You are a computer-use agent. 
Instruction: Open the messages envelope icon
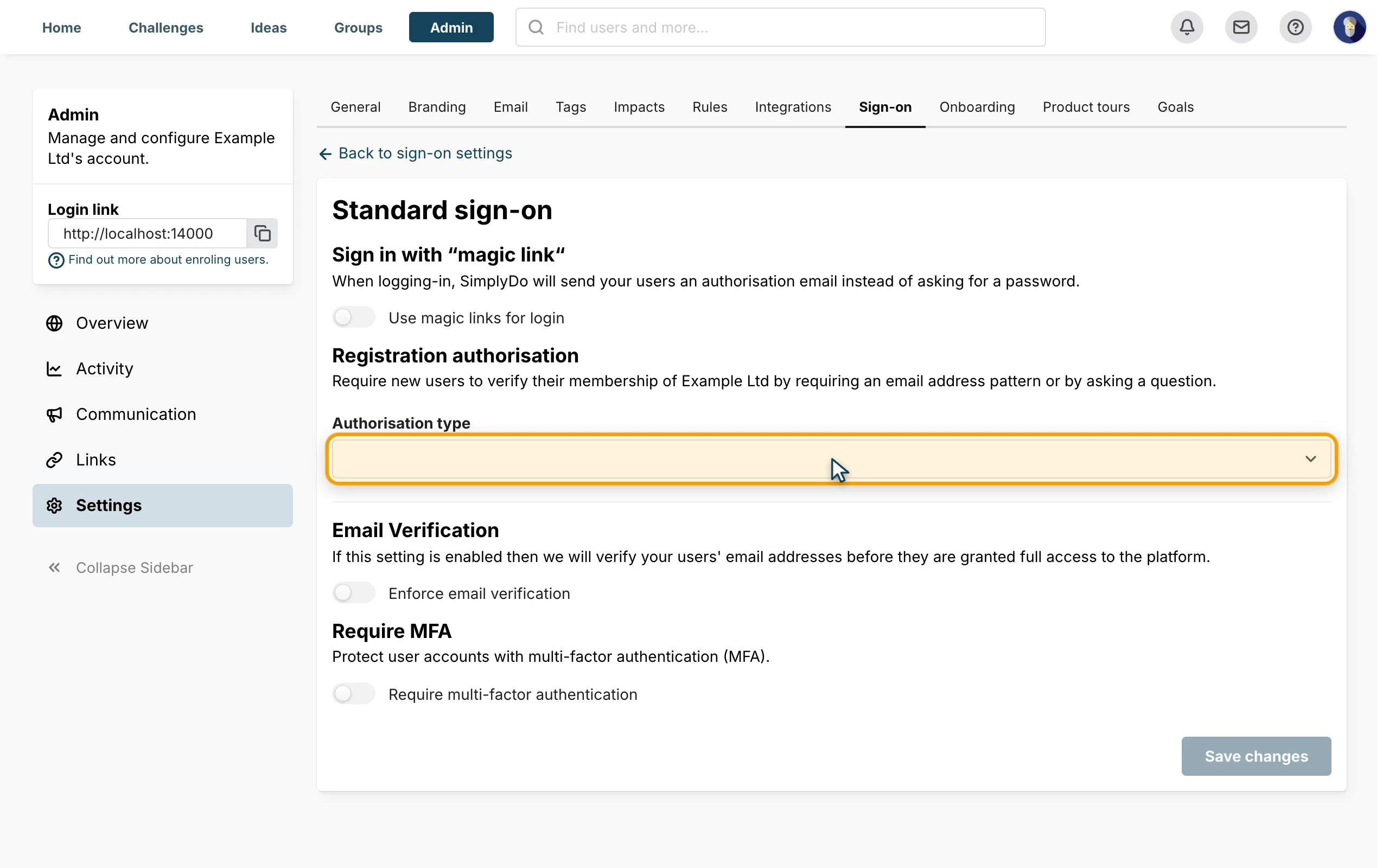1241,27
